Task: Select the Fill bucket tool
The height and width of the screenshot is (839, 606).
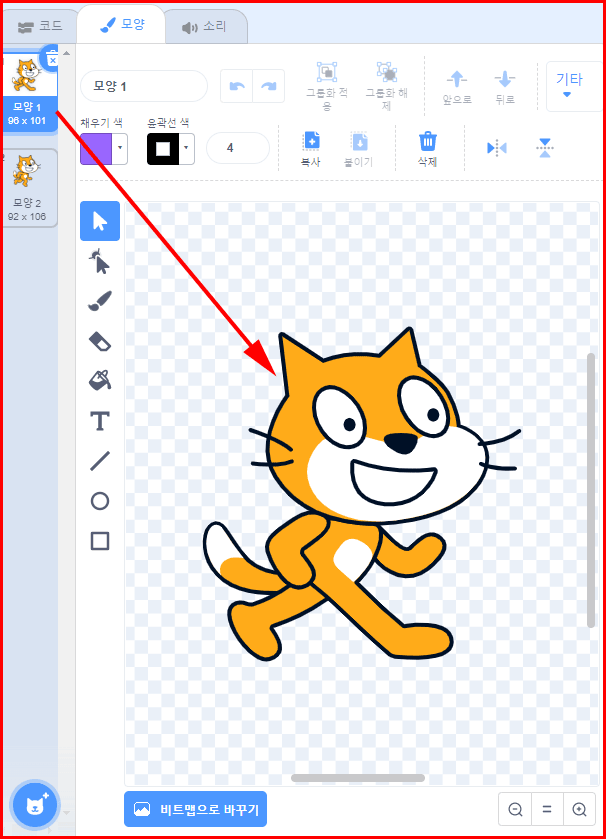Action: (x=100, y=380)
